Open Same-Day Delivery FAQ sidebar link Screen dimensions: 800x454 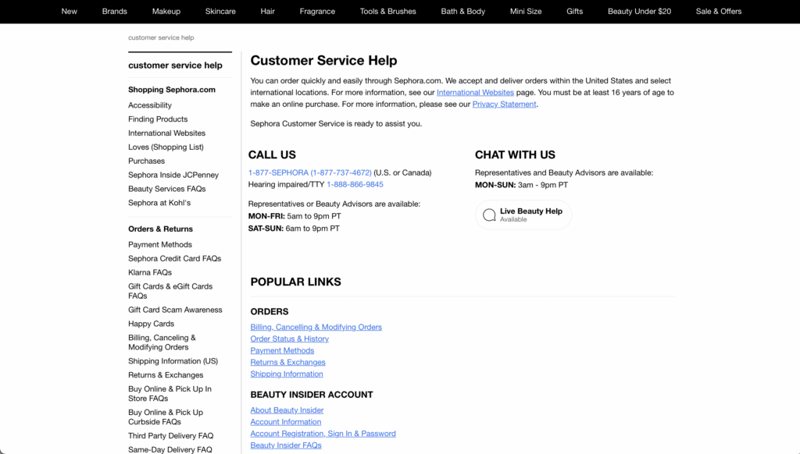pyautogui.click(x=170, y=449)
